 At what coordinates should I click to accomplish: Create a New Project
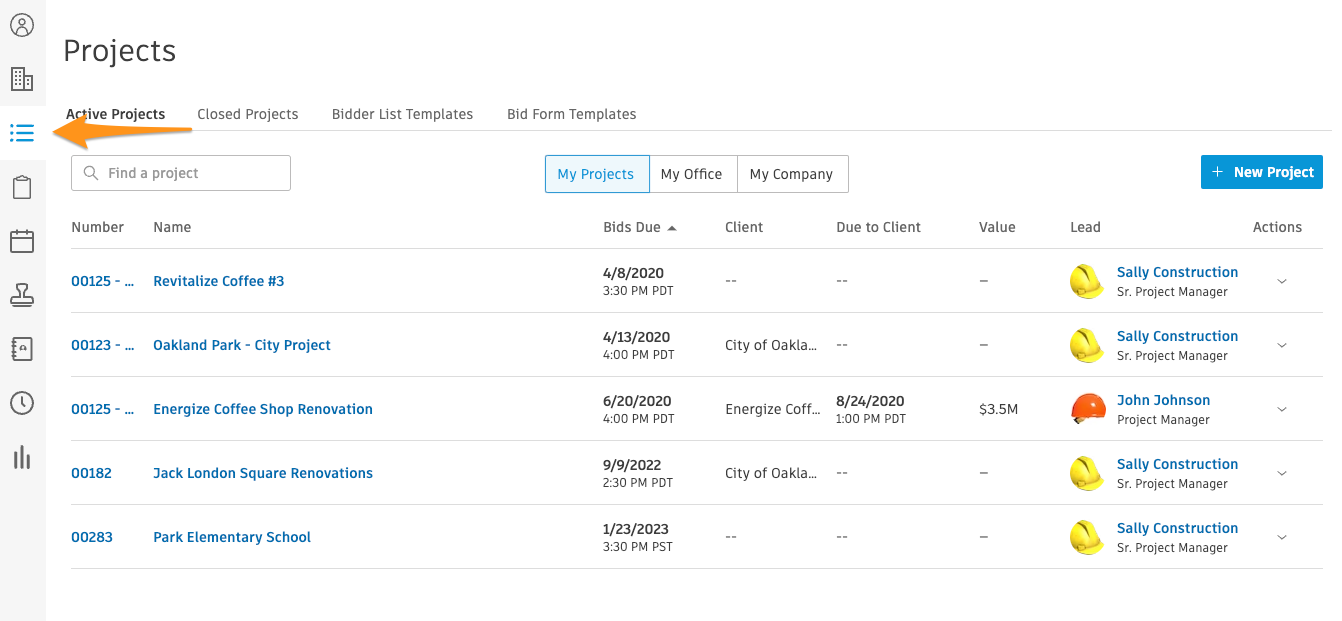pos(1262,172)
